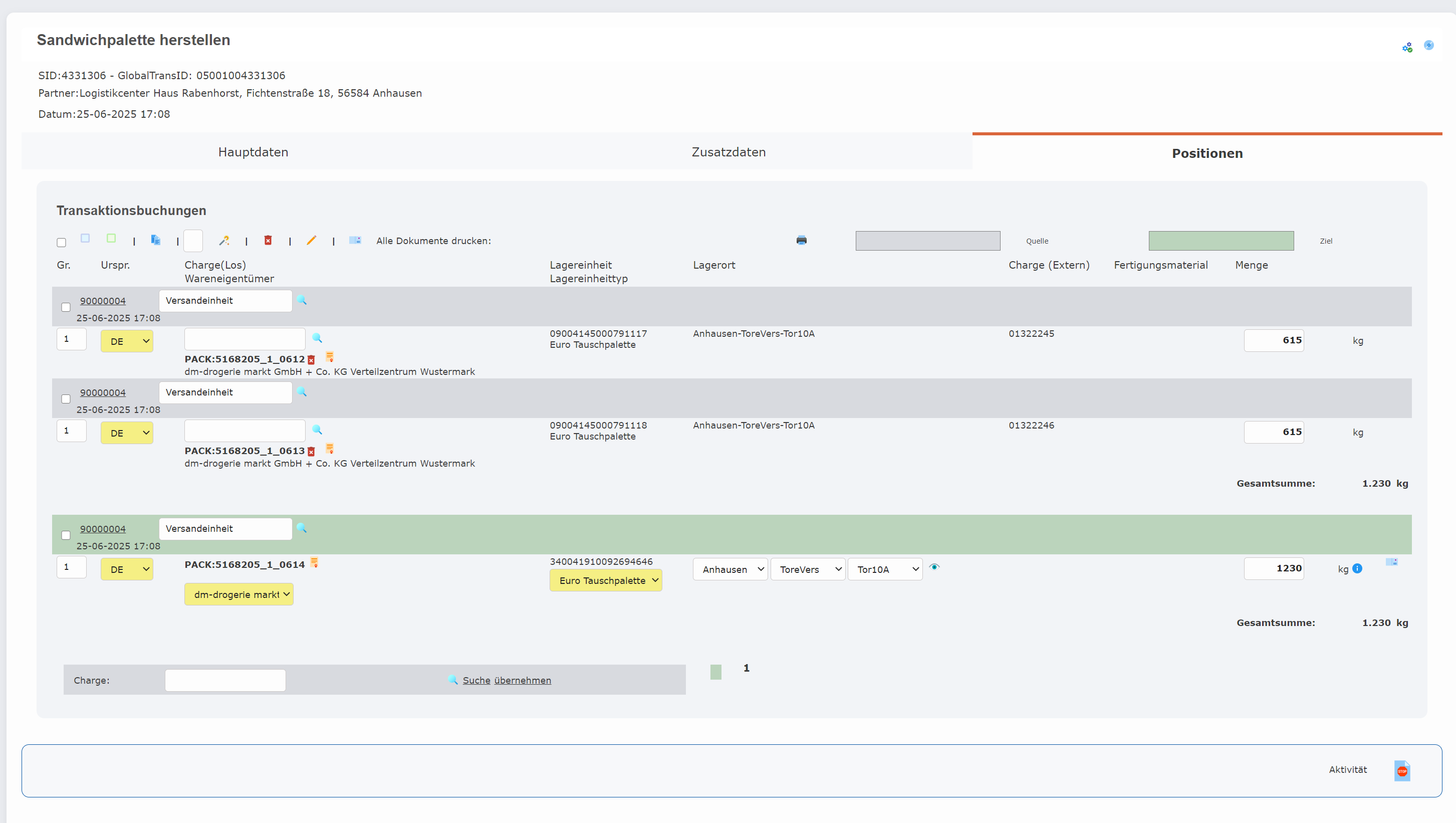Click the Charge input field at bottom
The width and height of the screenshot is (1456, 823).
pyautogui.click(x=225, y=680)
